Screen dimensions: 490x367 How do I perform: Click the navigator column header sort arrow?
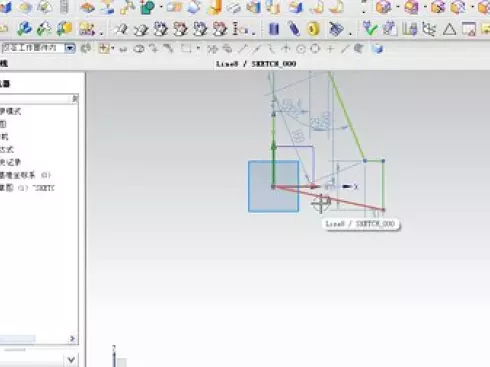click(x=75, y=98)
